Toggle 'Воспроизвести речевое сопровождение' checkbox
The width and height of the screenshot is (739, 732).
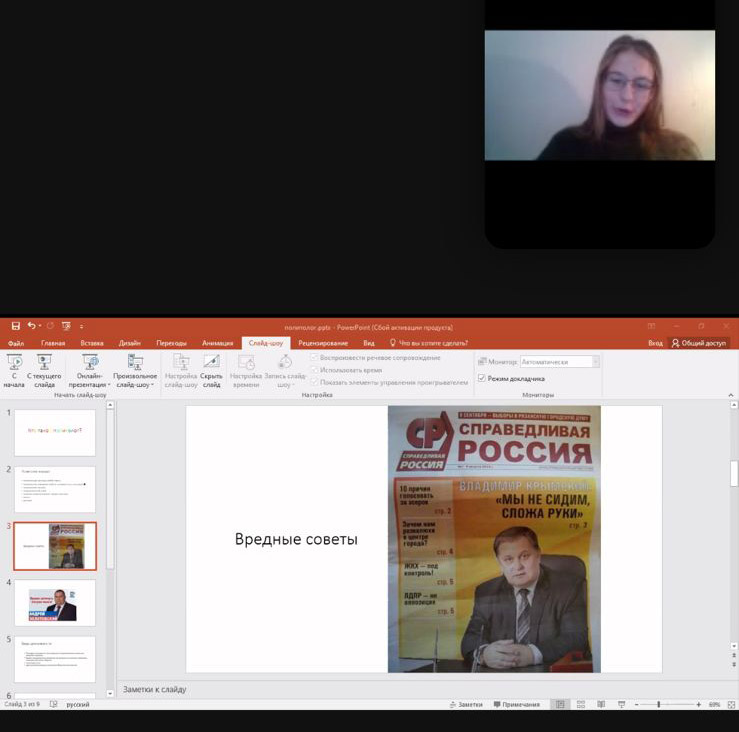click(x=314, y=358)
